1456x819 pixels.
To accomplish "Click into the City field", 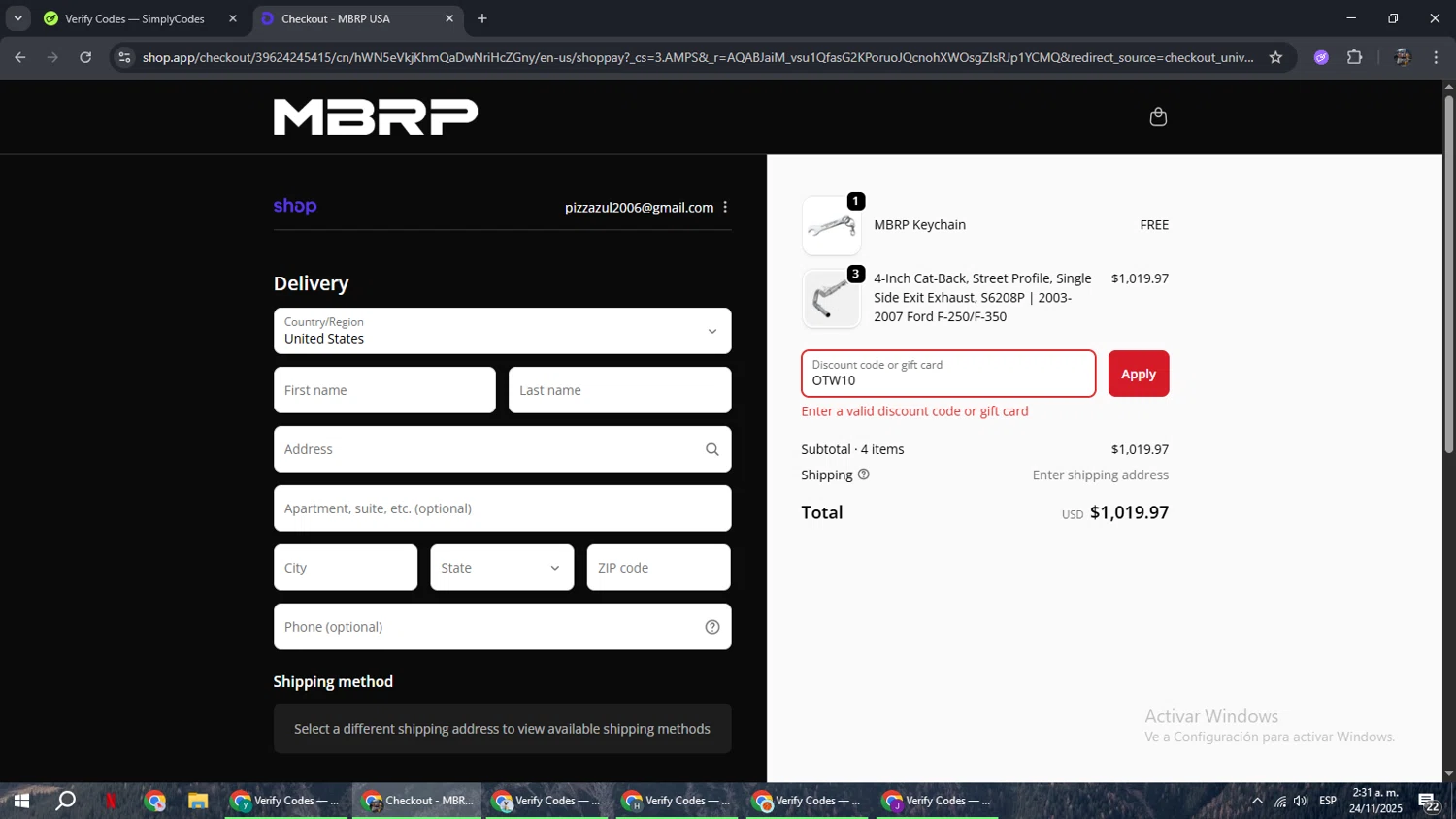I will click(x=346, y=568).
